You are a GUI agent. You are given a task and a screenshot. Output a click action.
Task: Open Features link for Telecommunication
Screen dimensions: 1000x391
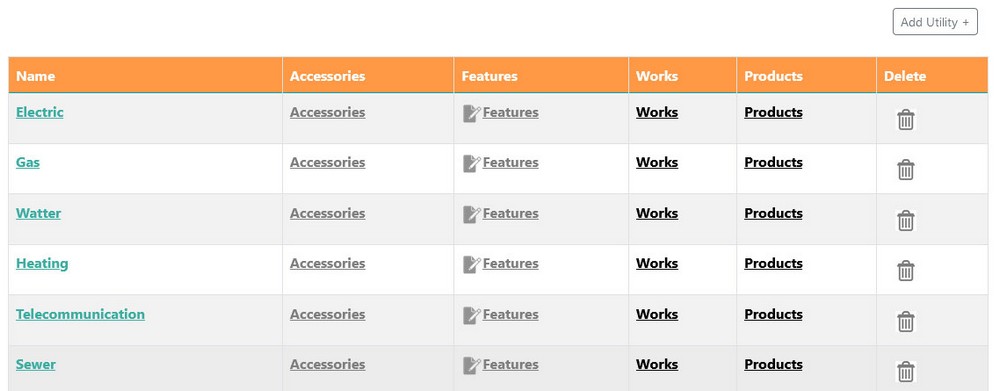[511, 314]
